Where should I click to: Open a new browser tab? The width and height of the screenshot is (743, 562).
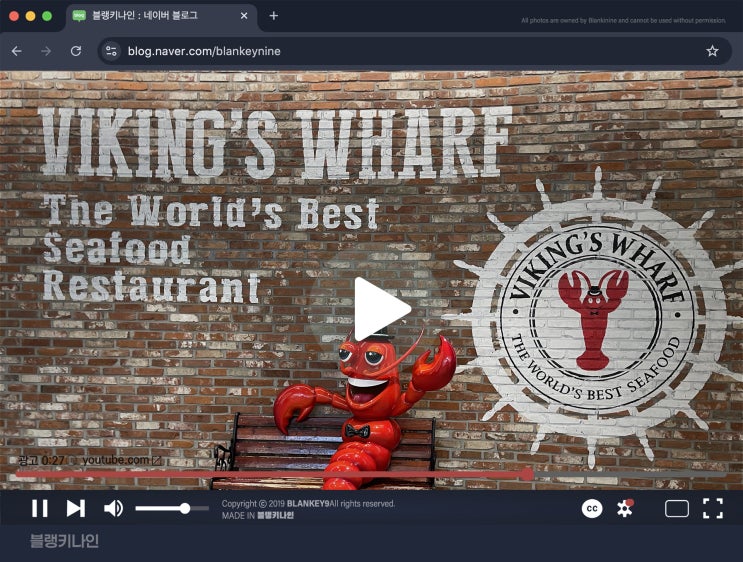273,16
